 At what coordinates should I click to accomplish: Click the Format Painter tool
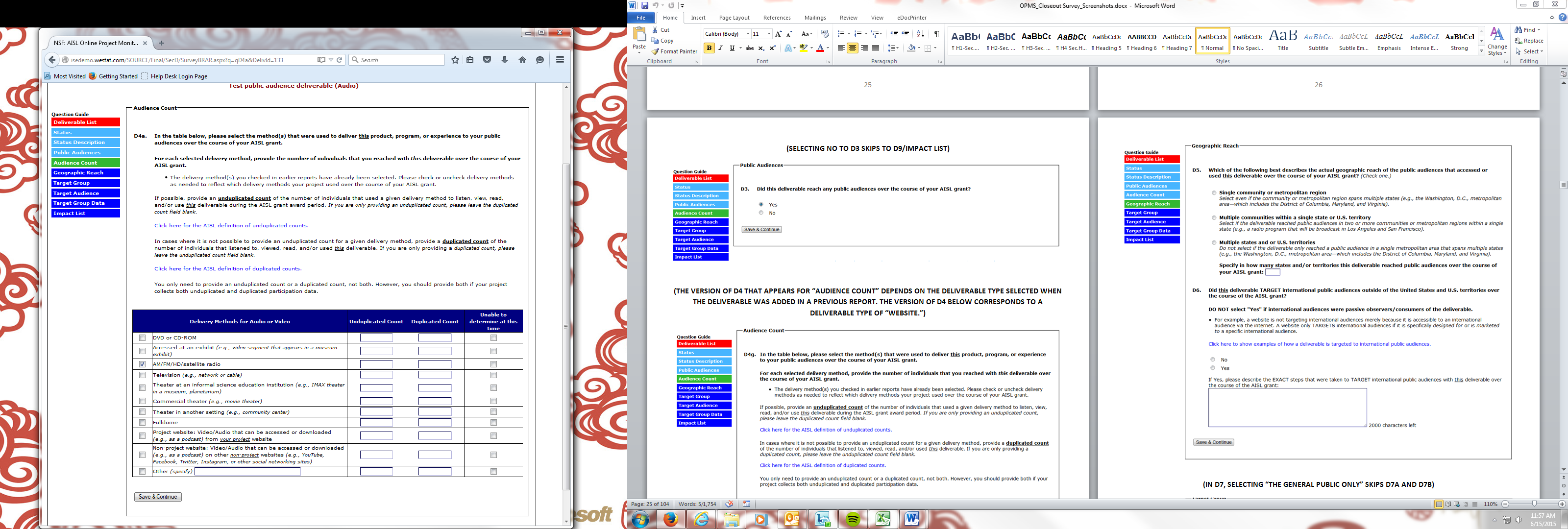coord(674,52)
